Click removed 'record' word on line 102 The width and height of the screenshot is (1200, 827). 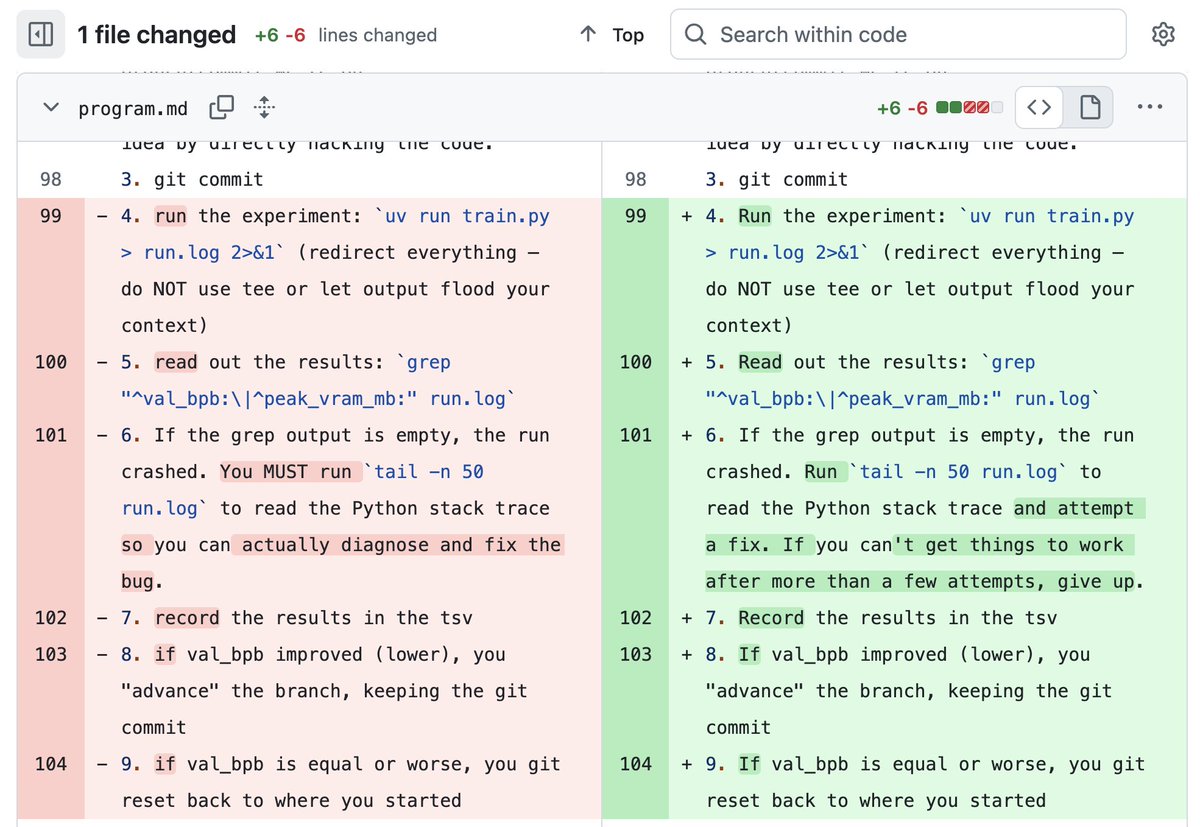pyautogui.click(x=187, y=618)
